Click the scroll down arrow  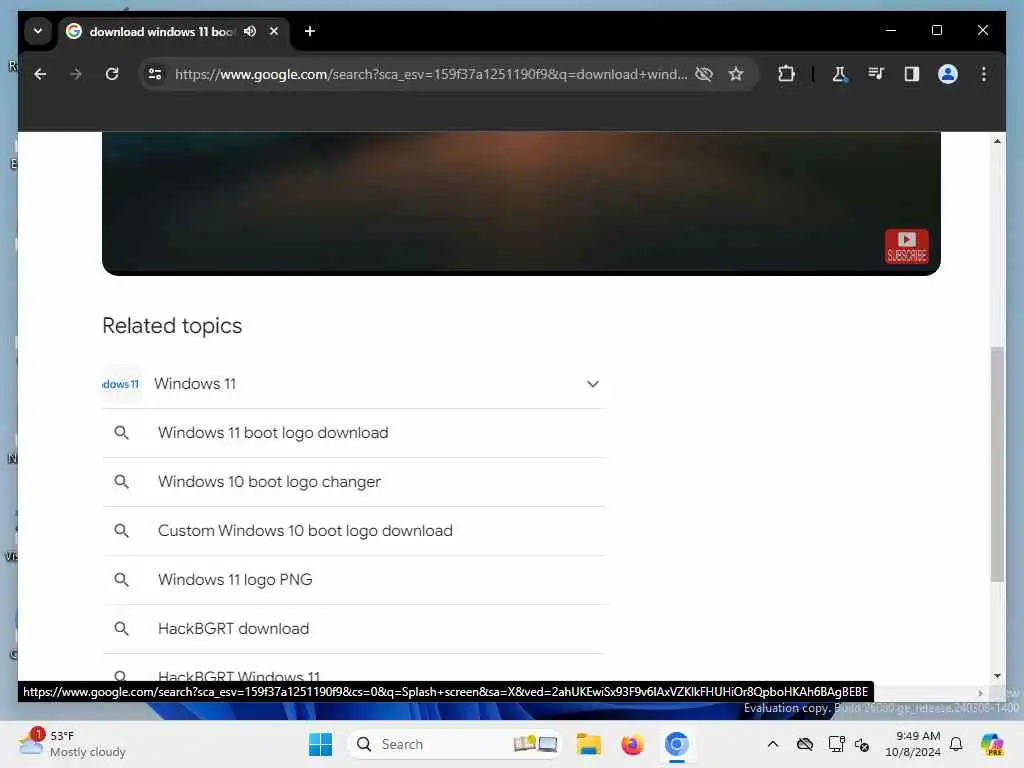[x=997, y=676]
